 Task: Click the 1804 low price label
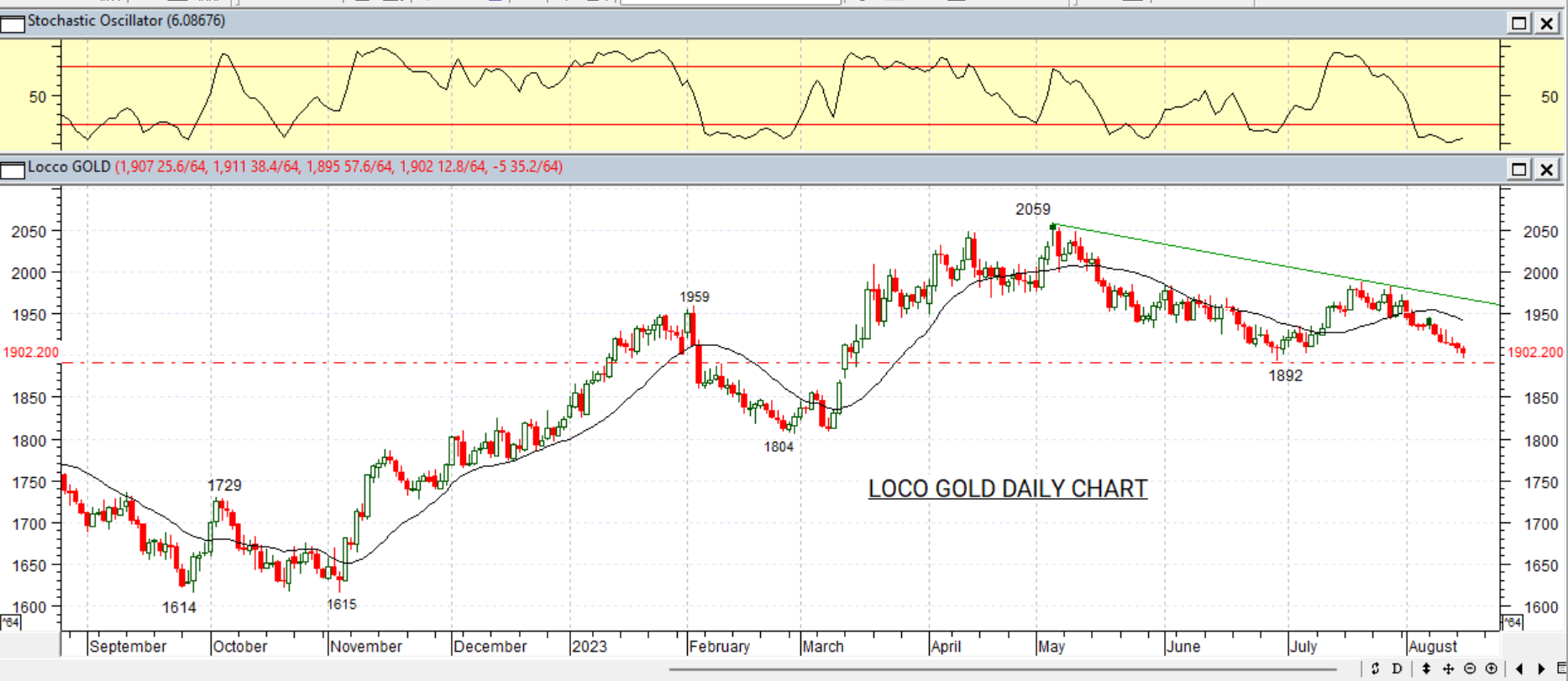point(779,447)
